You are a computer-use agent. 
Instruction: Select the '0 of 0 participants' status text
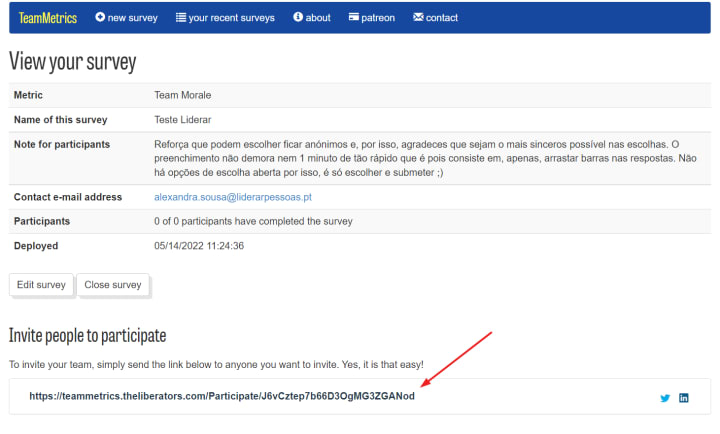coord(253,221)
